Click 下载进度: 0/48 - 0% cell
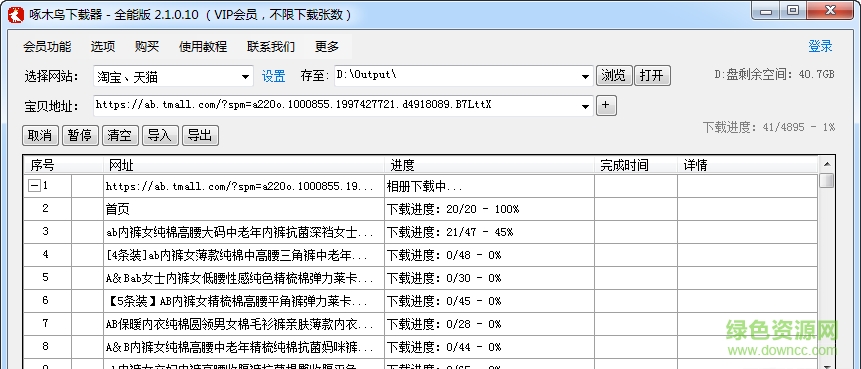 [x=489, y=255]
